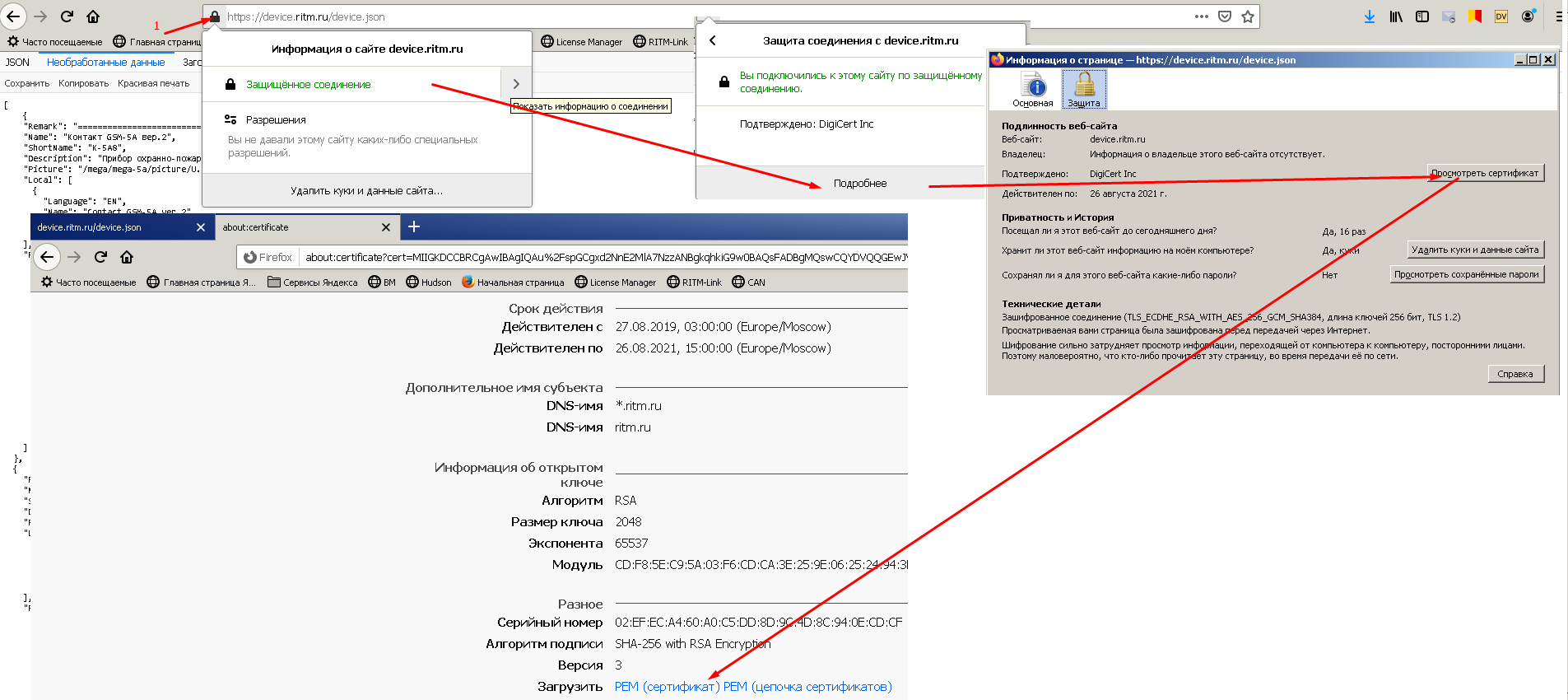Image resolution: width=1568 pixels, height=700 pixels.
Task: Click the Защищённое соединение text
Action: [x=309, y=84]
